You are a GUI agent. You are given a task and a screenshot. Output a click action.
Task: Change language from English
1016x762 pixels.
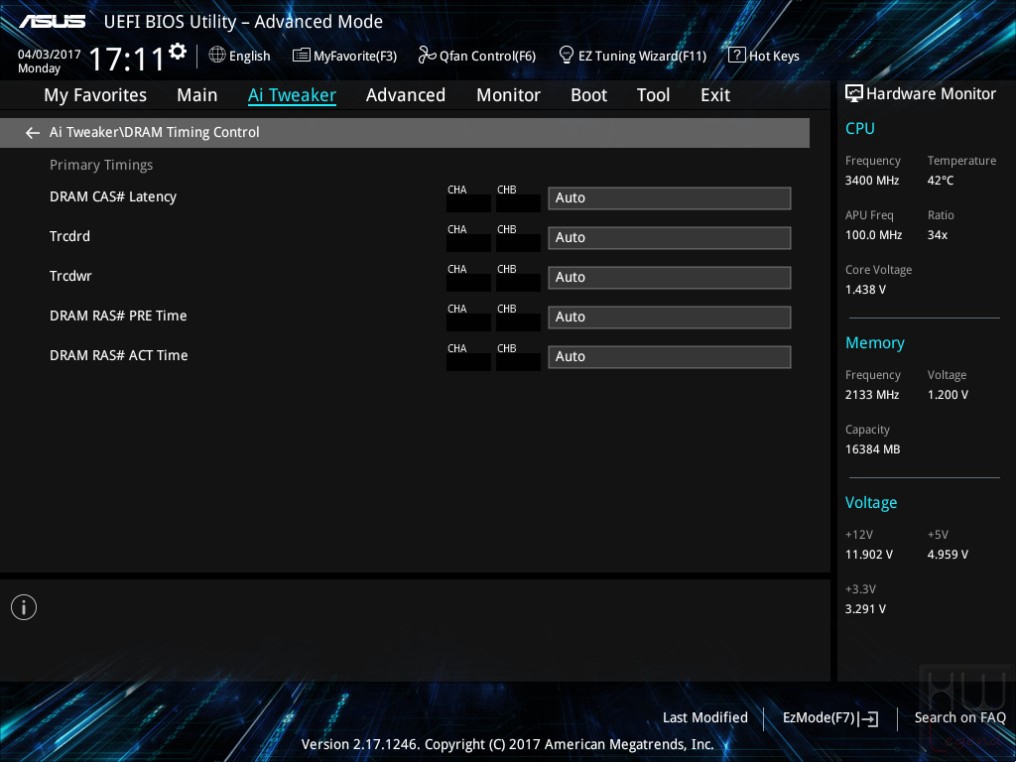[x=249, y=56]
